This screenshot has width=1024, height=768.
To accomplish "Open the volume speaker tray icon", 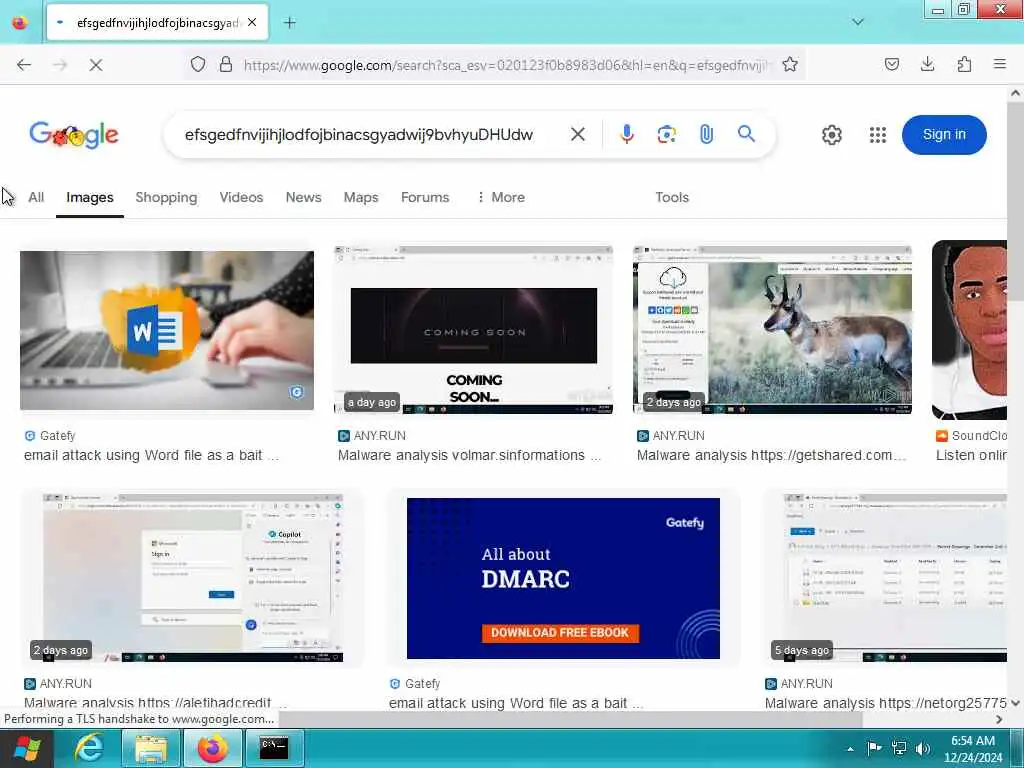I will 923,748.
